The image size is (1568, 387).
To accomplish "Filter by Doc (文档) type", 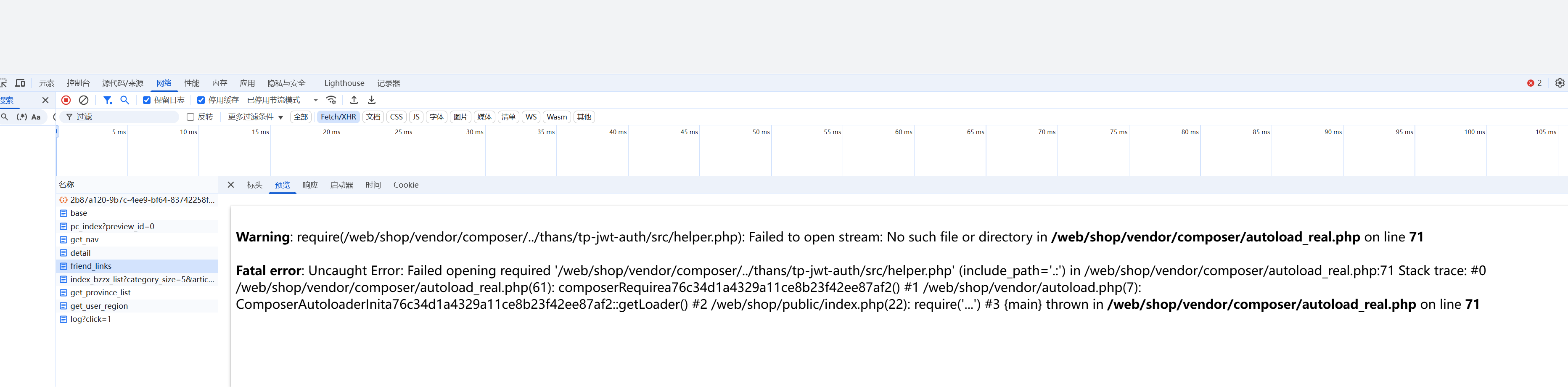I will point(373,117).
